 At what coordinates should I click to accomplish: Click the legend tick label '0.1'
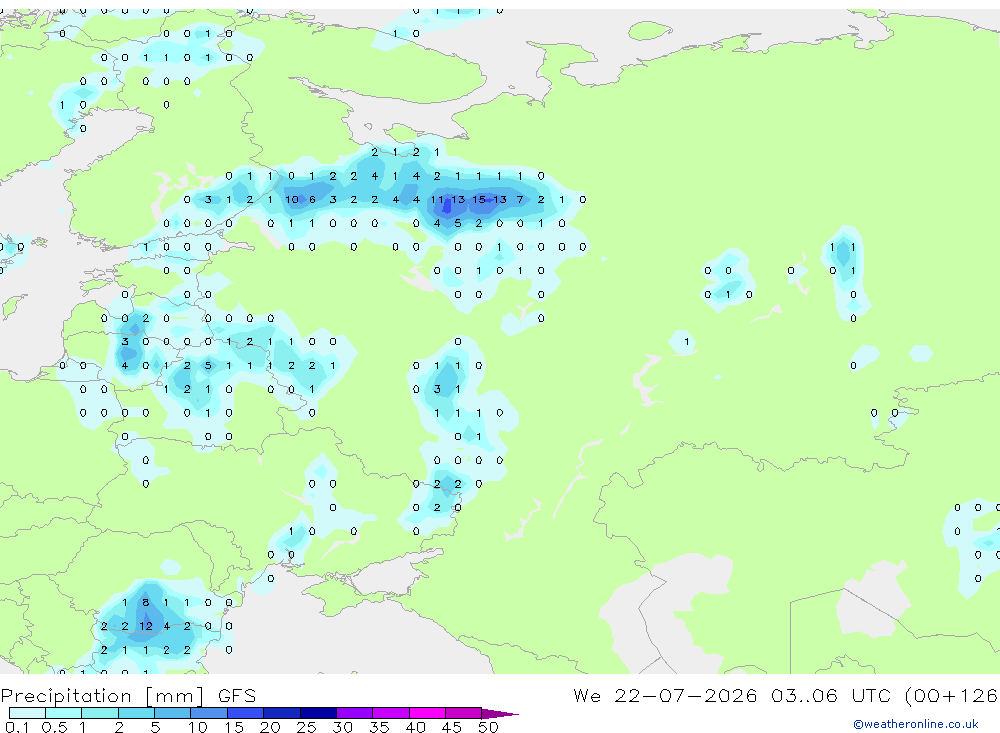pos(17,727)
